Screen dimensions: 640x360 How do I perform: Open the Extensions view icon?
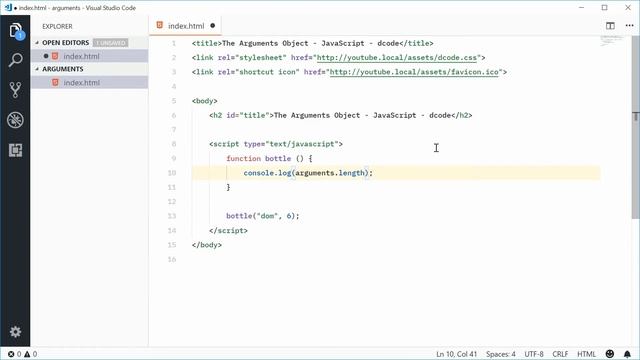[x=15, y=150]
